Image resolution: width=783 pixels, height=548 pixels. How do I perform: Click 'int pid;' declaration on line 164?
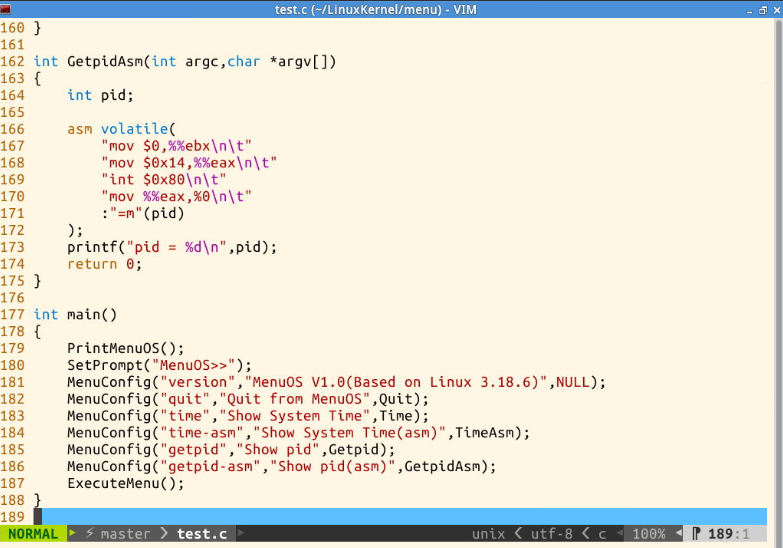click(x=100, y=95)
